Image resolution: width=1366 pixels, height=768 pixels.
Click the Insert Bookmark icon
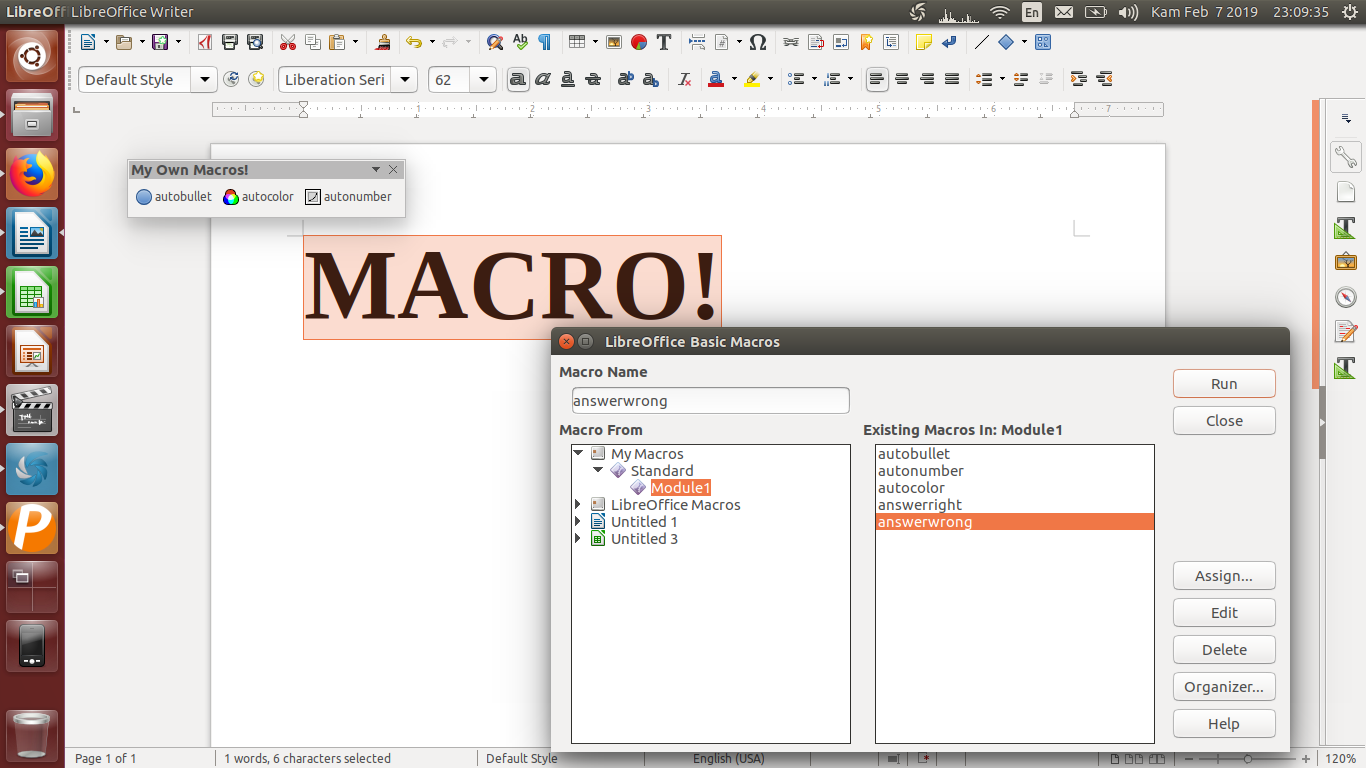866,42
